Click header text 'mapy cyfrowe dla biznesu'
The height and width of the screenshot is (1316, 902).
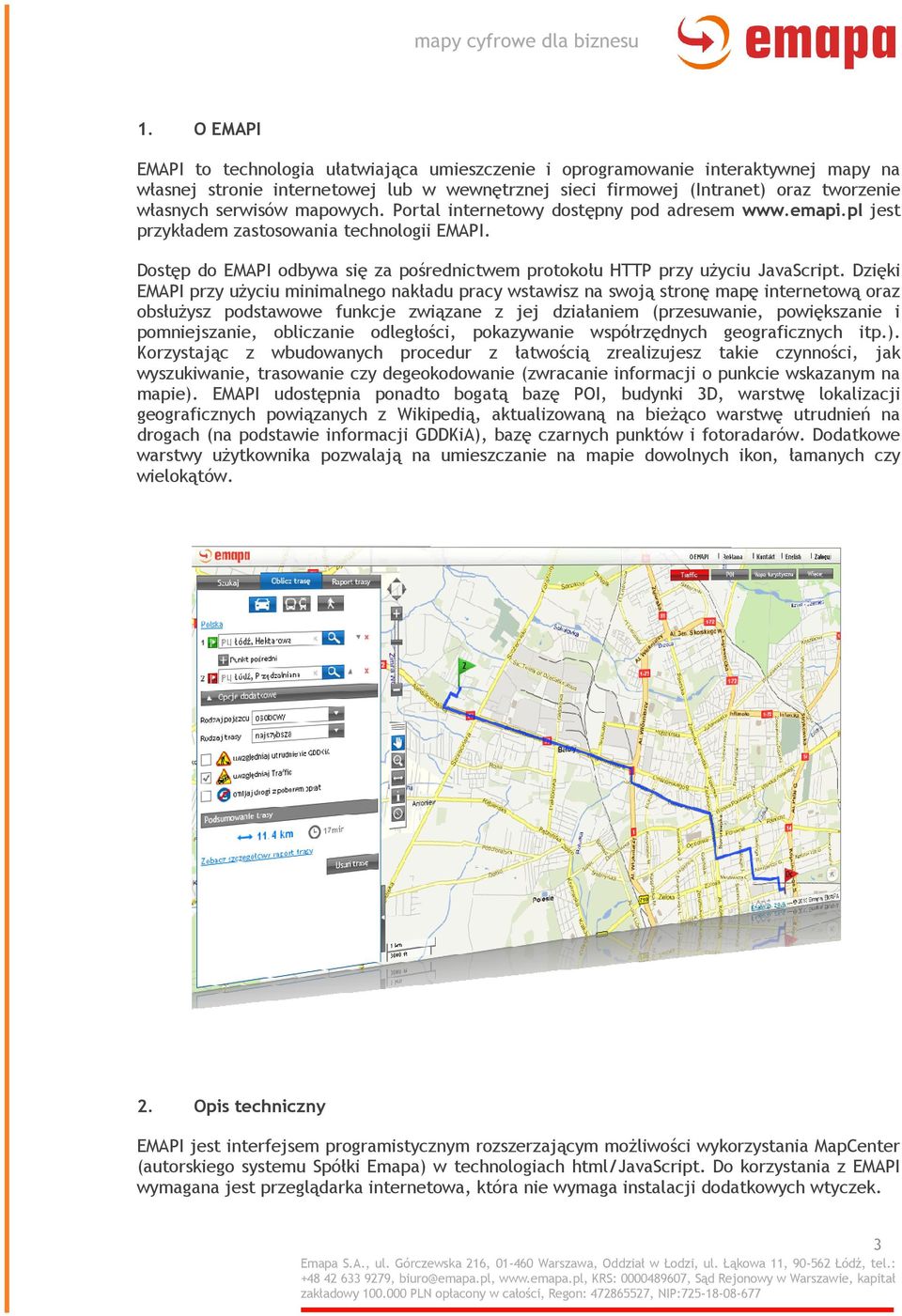pos(526,41)
